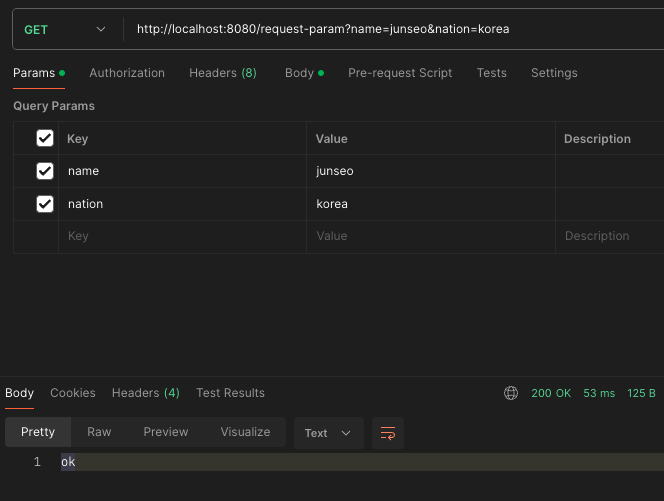Click the key cell 'nation'

[182, 204]
